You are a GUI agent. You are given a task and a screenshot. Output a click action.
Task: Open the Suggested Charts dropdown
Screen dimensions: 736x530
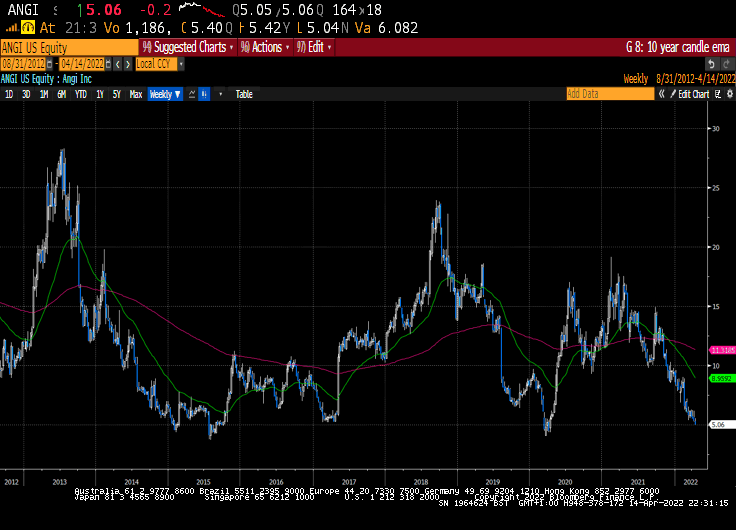(x=188, y=47)
